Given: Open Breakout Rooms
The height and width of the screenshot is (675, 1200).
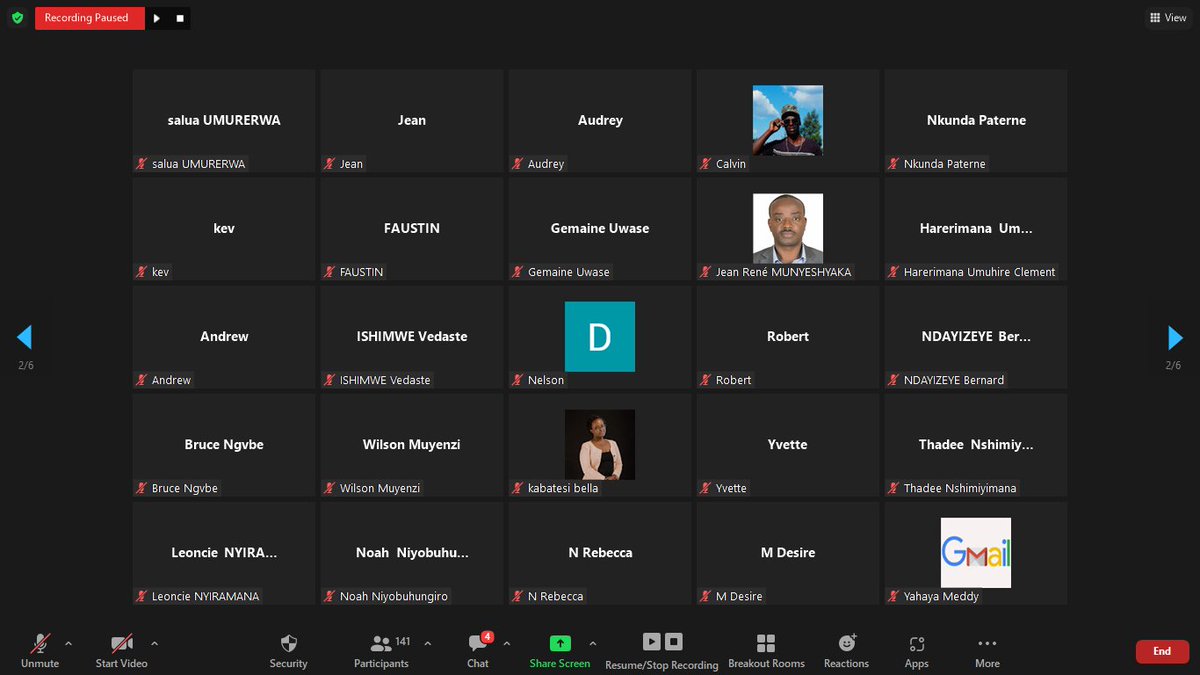Looking at the screenshot, I should click(x=766, y=650).
